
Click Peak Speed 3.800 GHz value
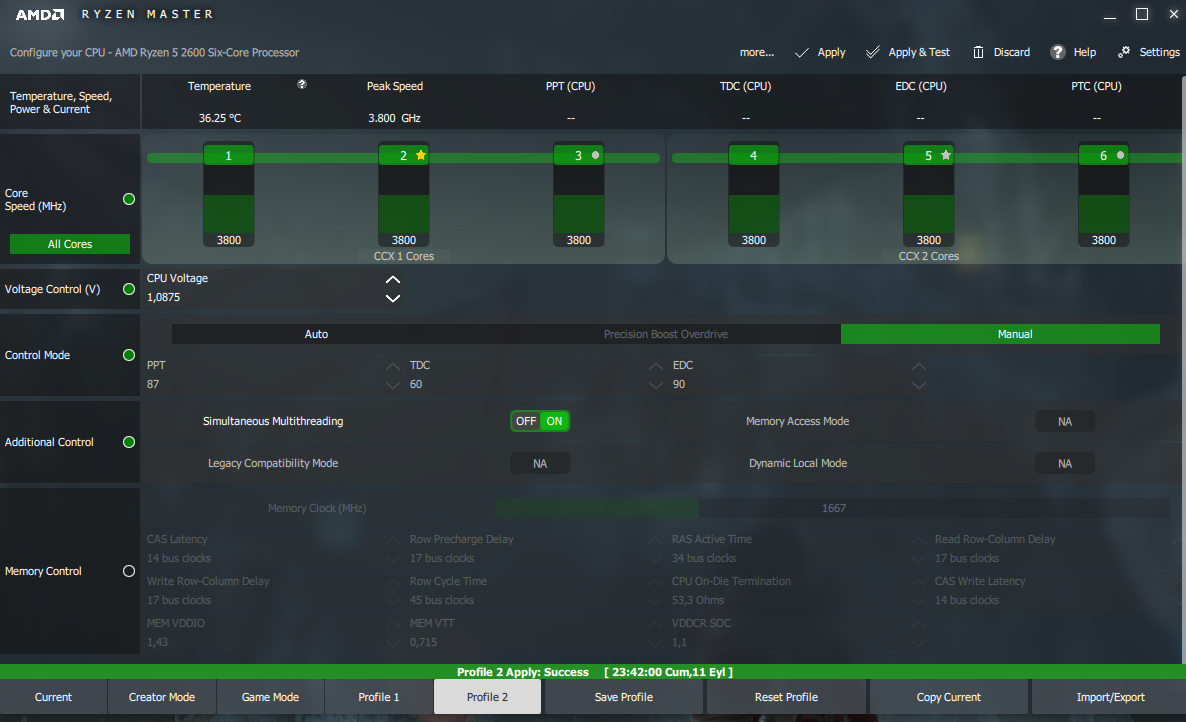pyautogui.click(x=394, y=118)
